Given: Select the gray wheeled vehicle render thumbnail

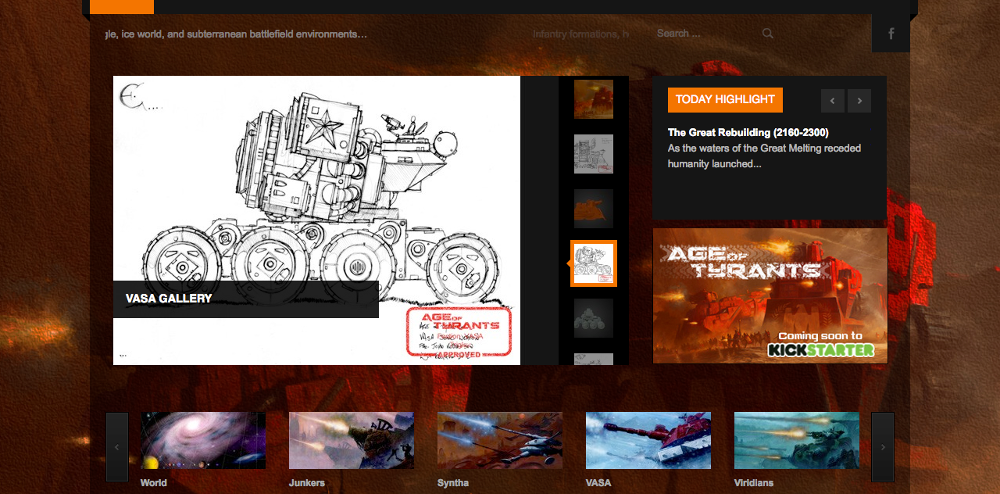Looking at the screenshot, I should 593,318.
